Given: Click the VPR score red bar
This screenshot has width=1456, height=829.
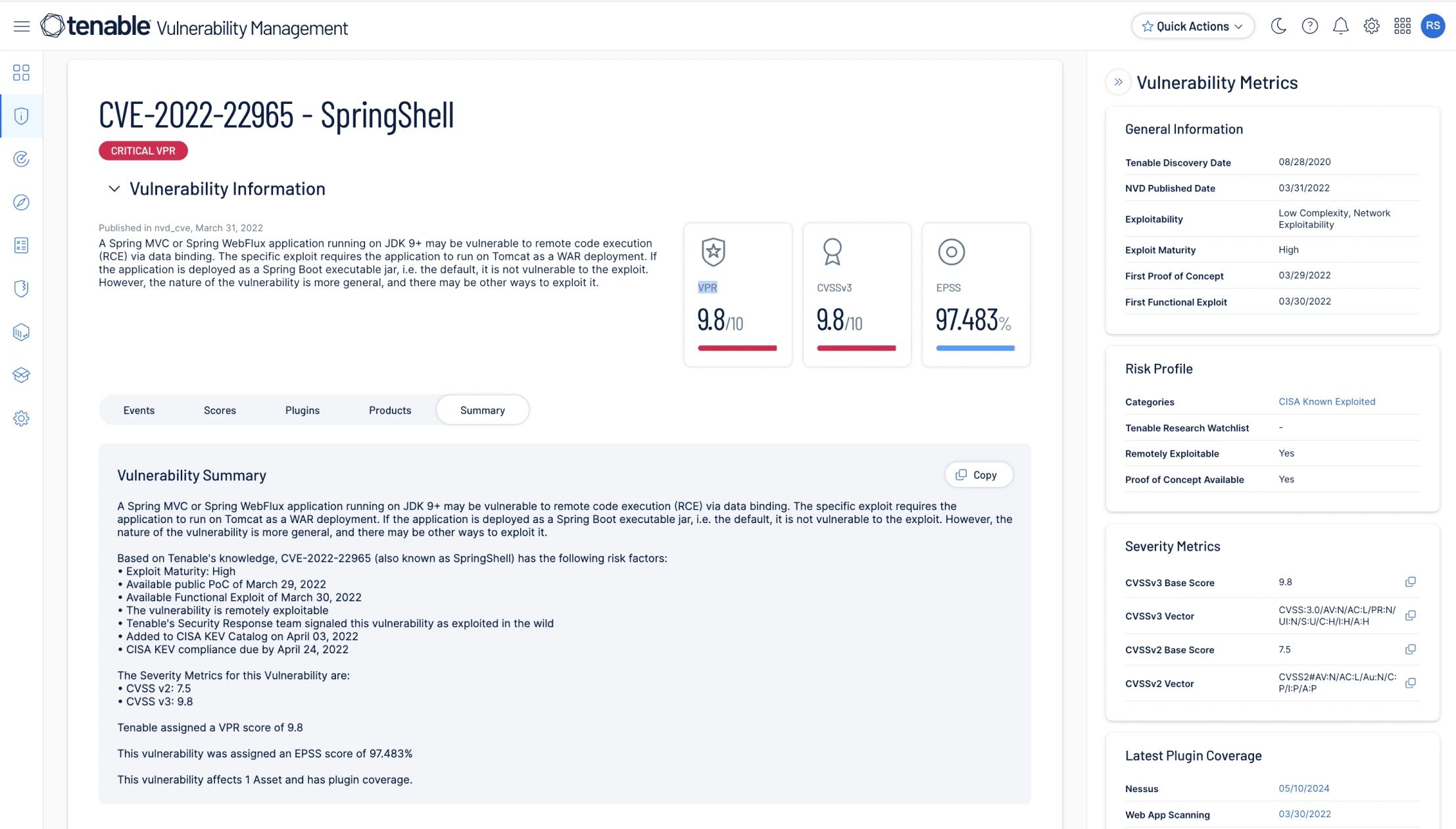Looking at the screenshot, I should [737, 348].
